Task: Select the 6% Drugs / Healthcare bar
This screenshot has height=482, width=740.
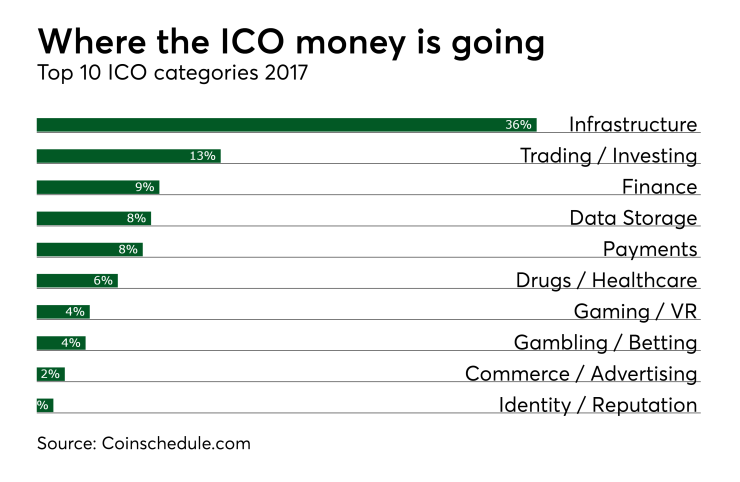Action: (77, 280)
